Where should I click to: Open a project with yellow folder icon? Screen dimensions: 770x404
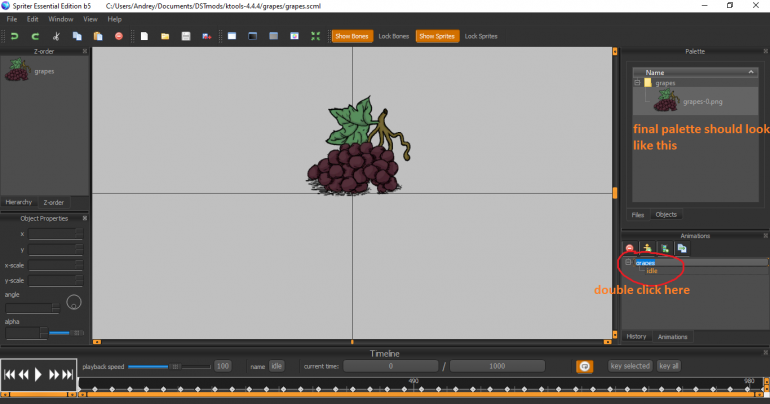point(165,37)
